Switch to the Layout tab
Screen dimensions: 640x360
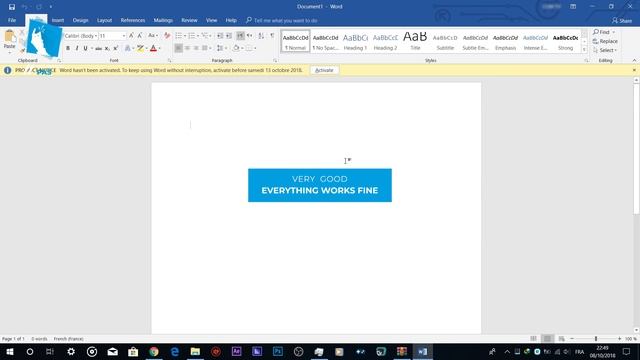(104, 20)
